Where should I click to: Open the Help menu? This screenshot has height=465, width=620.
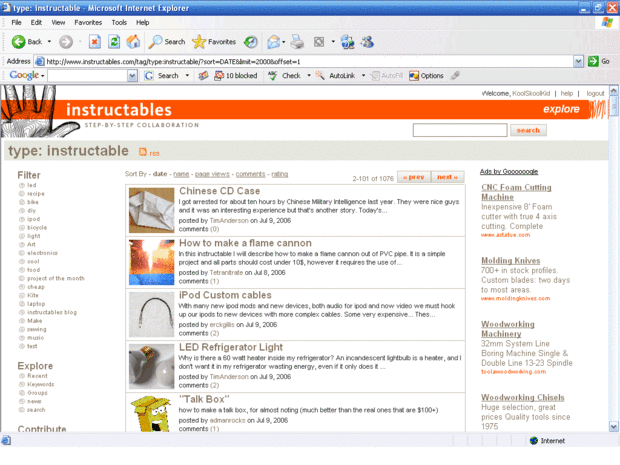click(142, 23)
